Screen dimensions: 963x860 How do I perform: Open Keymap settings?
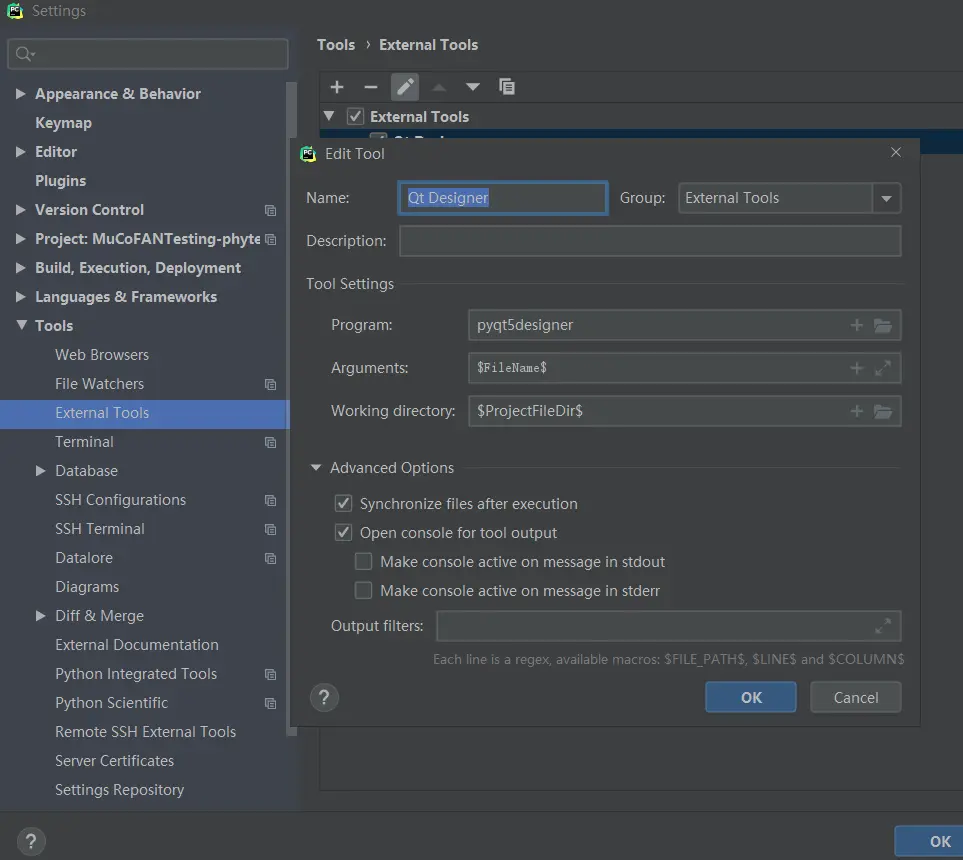(63, 123)
